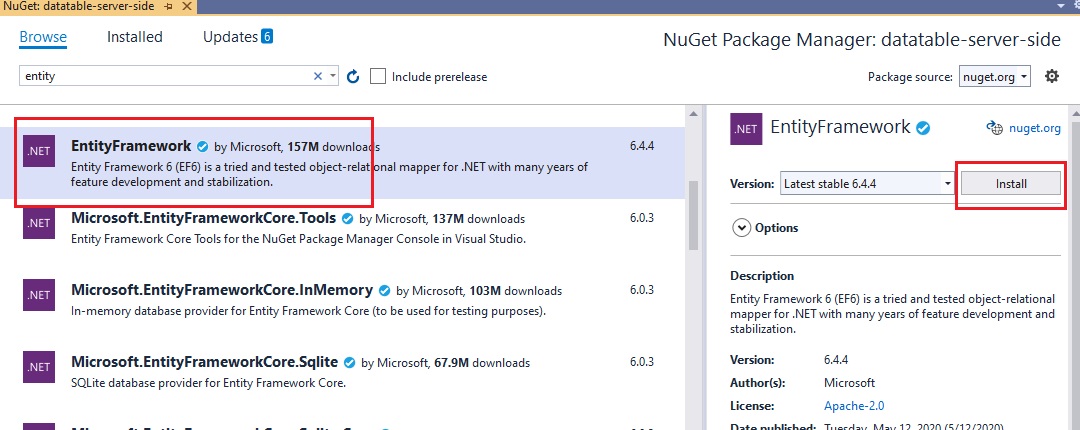
Task: Select Microsoft.EntityFrameworkCore.Sqlite package
Action: click(x=342, y=378)
